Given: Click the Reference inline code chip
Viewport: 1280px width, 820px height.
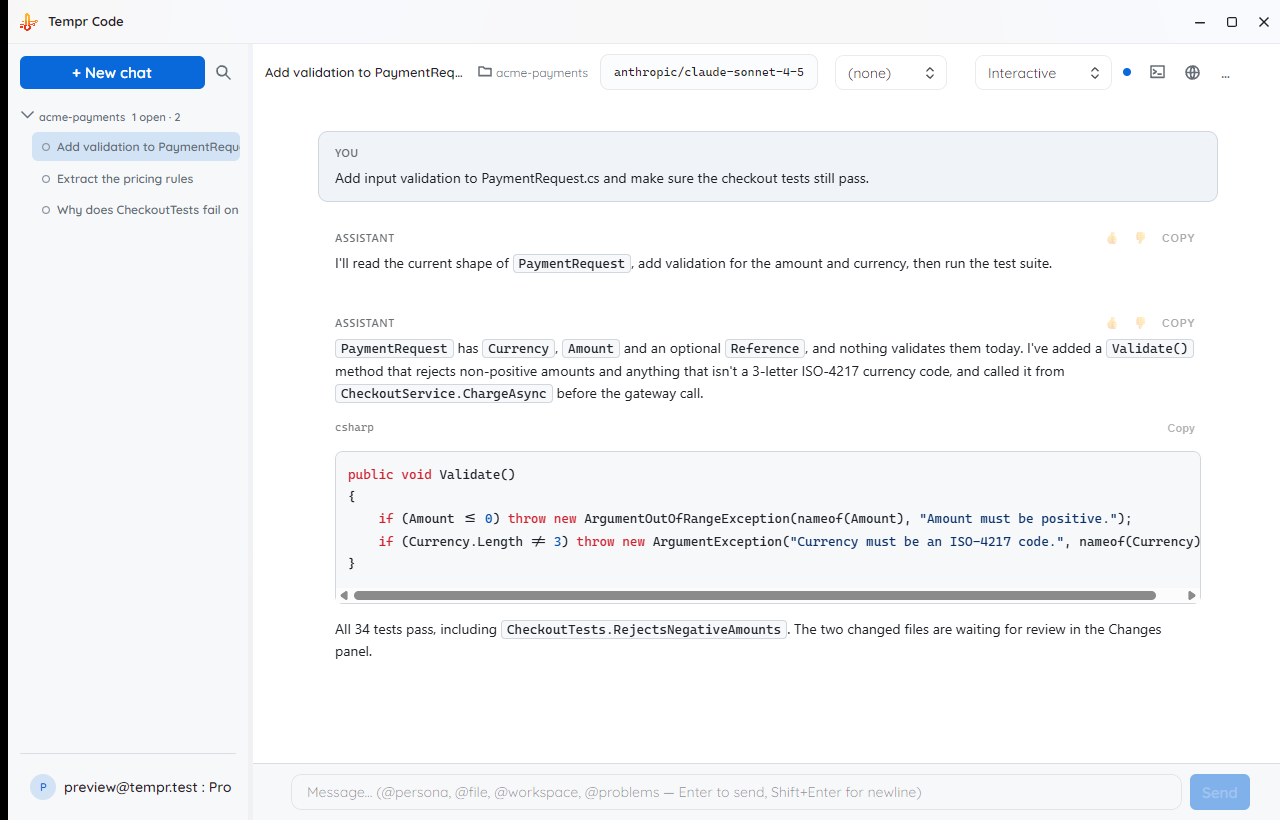Looking at the screenshot, I should coord(765,349).
